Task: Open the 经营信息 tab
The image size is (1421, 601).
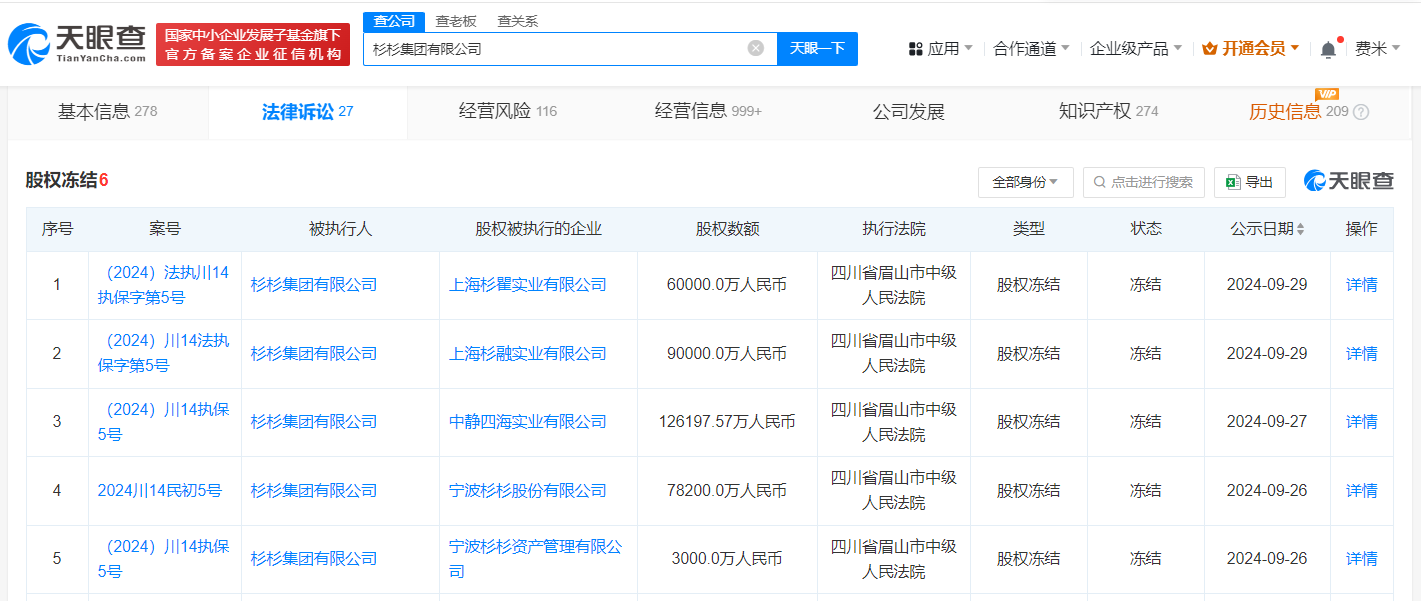Action: pos(708,112)
